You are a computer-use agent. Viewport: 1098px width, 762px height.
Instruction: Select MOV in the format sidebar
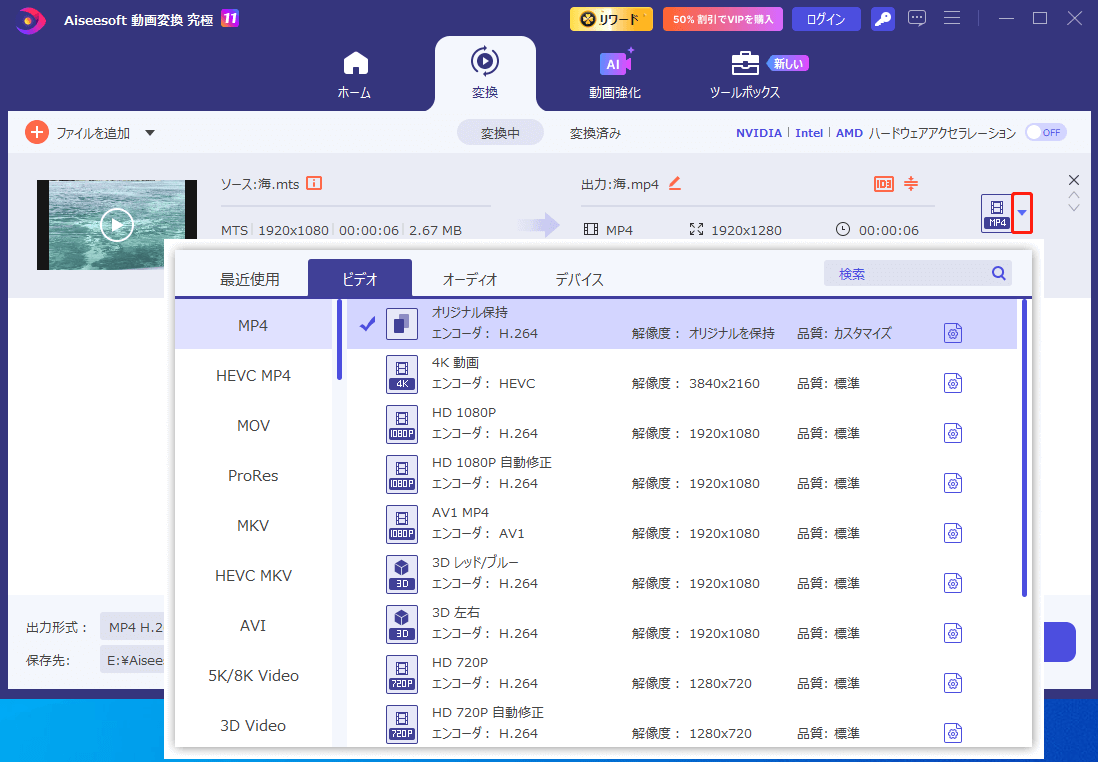coord(253,425)
